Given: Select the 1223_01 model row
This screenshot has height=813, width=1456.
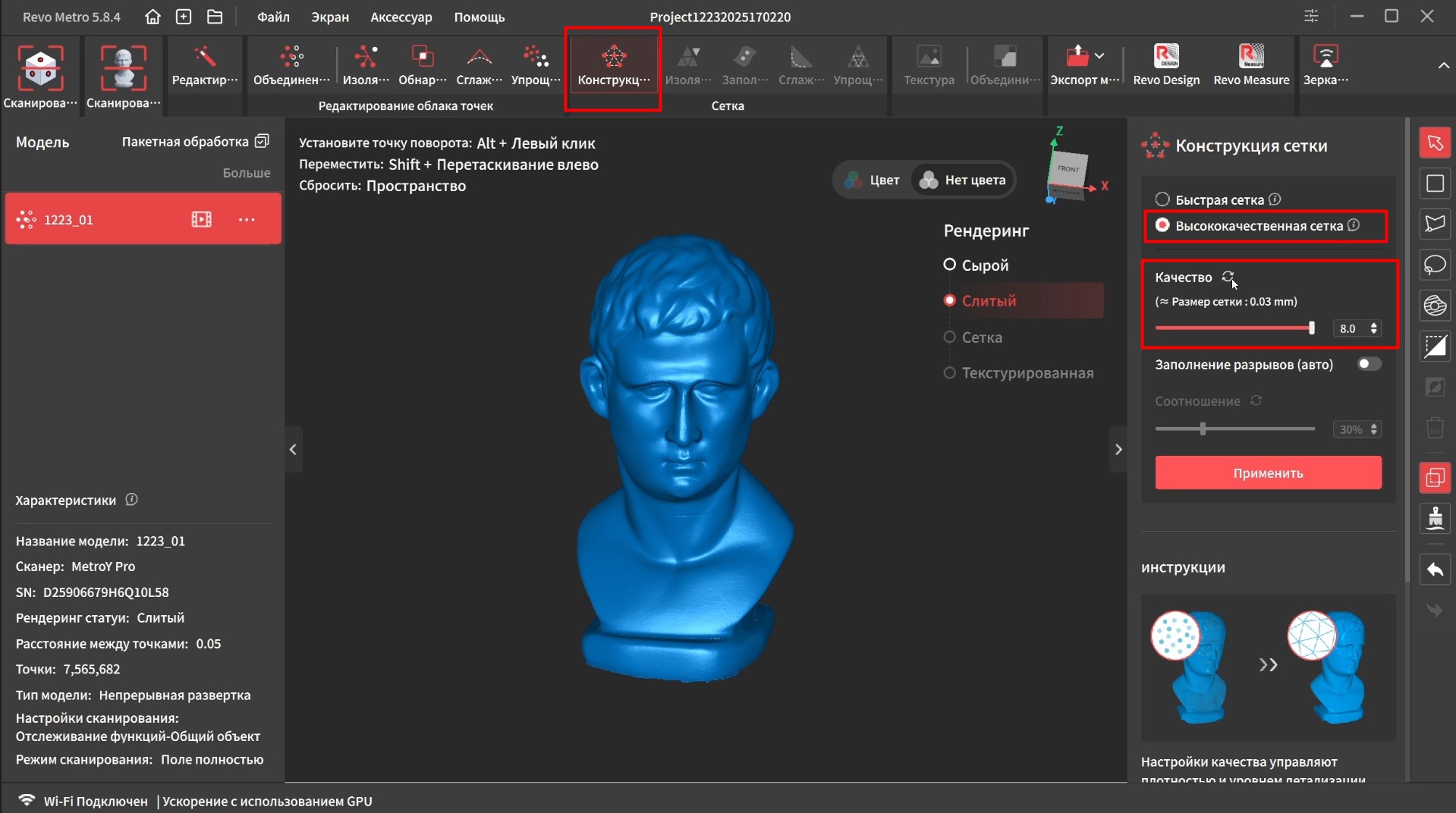Looking at the screenshot, I should click(x=143, y=219).
